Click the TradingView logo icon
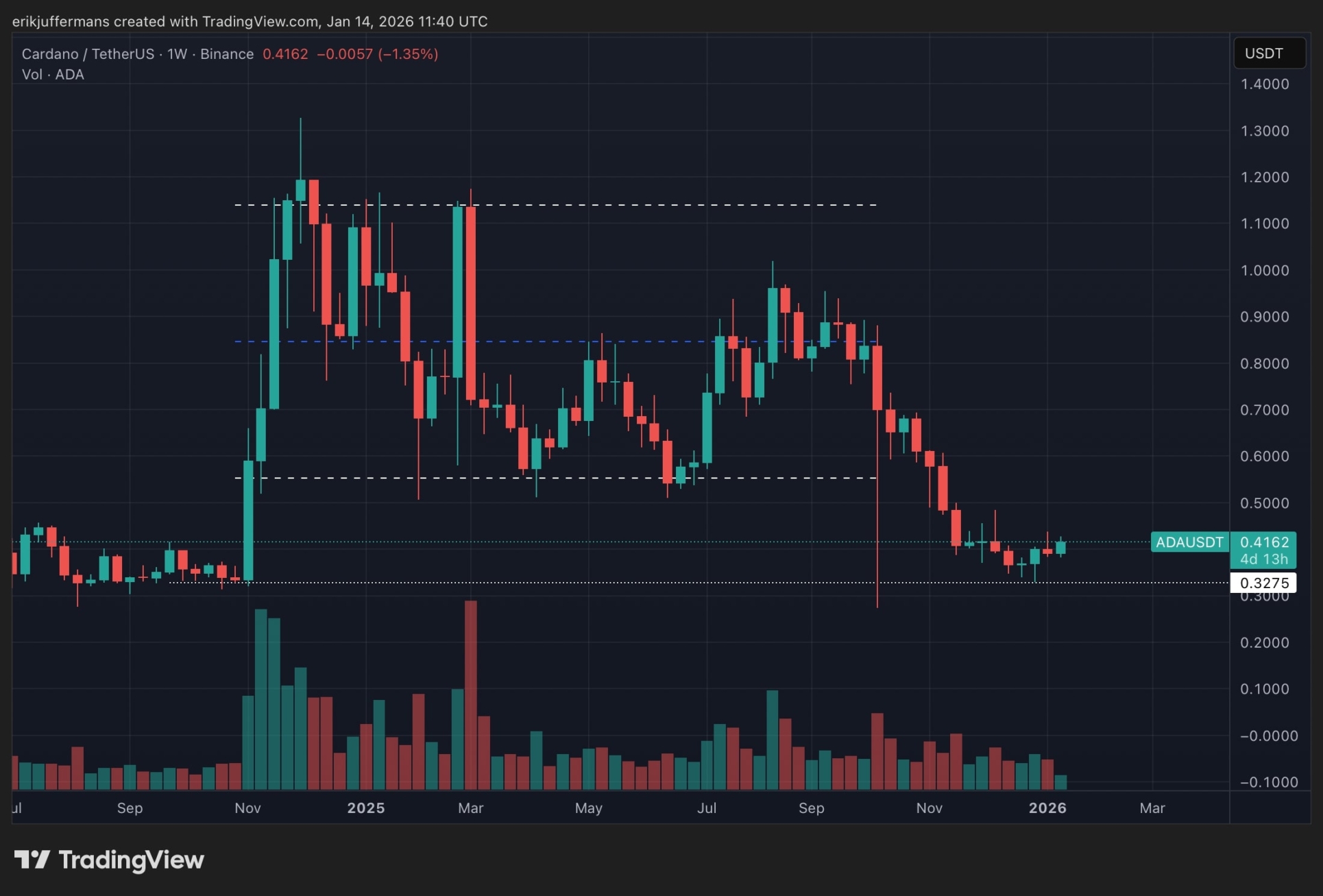Screen dimensions: 1323x896 click(32, 859)
